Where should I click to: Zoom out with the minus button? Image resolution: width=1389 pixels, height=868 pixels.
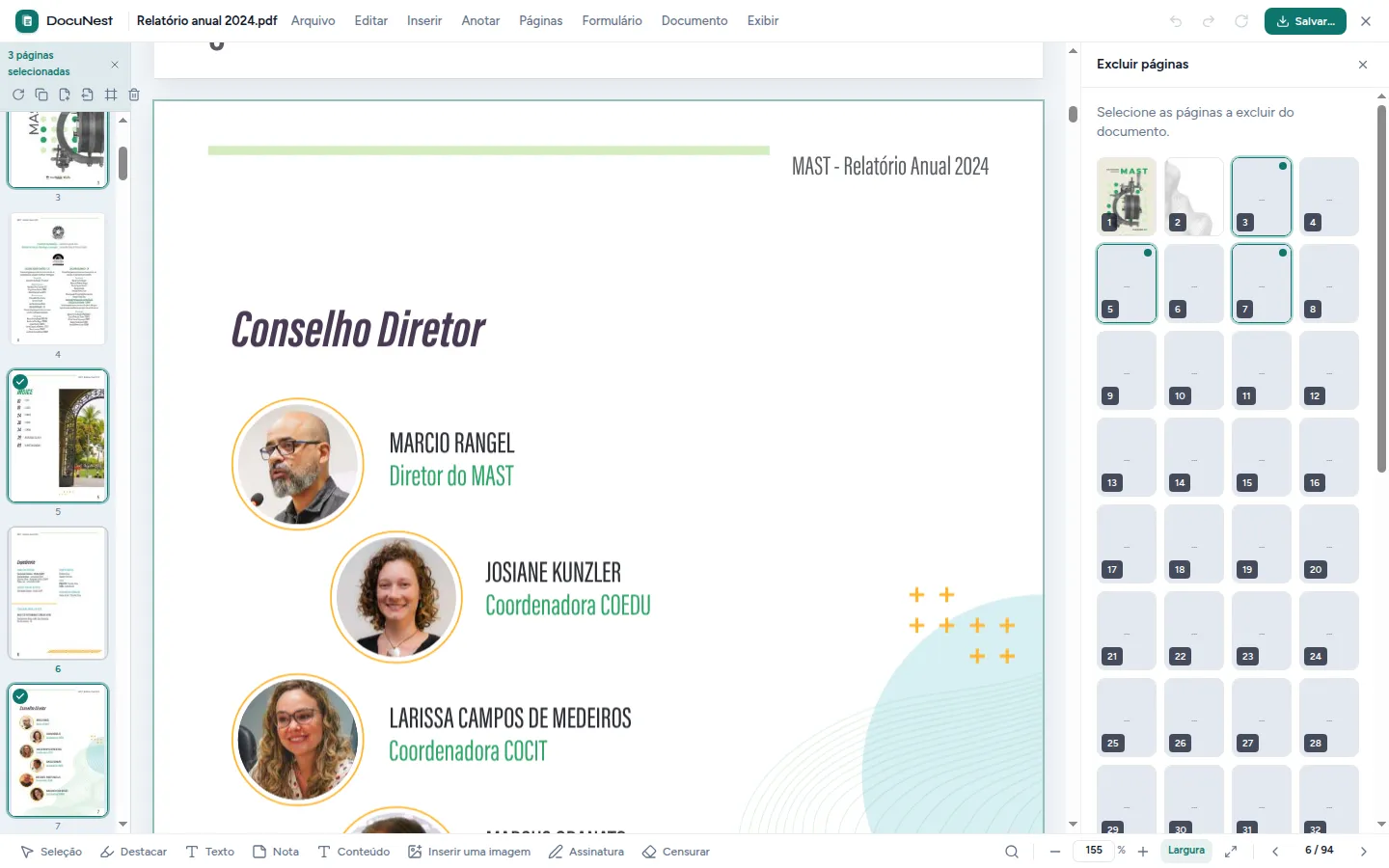[1055, 852]
